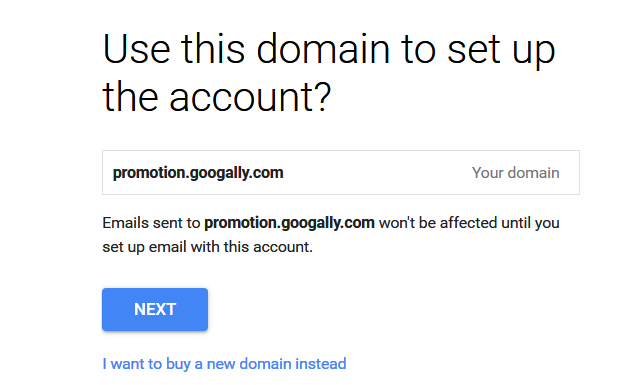Click the 'the account?' heading line
The image size is (631, 385).
click(217, 97)
